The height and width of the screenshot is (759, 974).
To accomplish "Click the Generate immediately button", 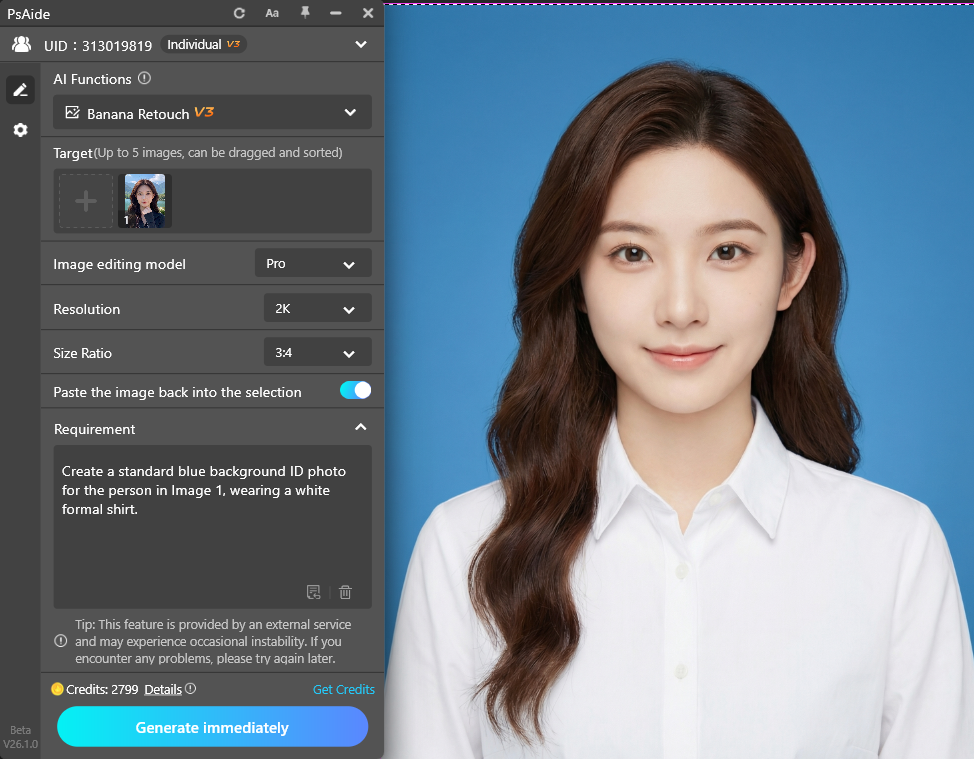I will coord(212,727).
